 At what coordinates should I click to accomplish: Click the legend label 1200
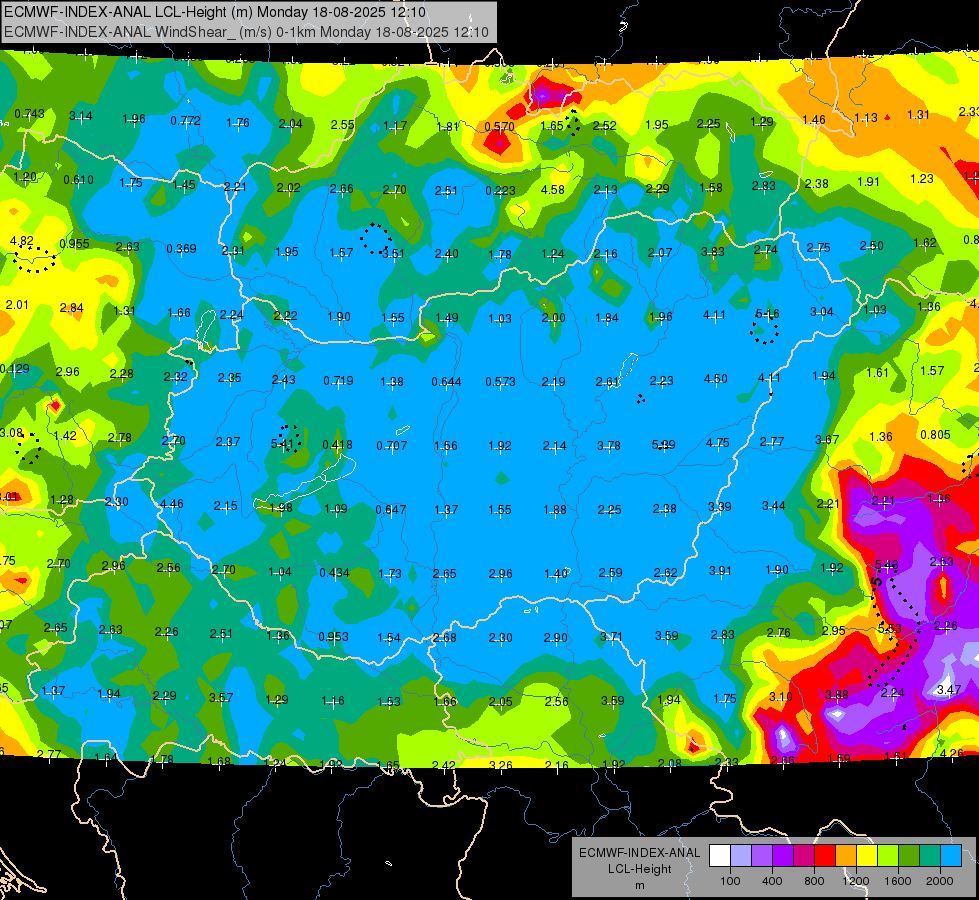[856, 881]
